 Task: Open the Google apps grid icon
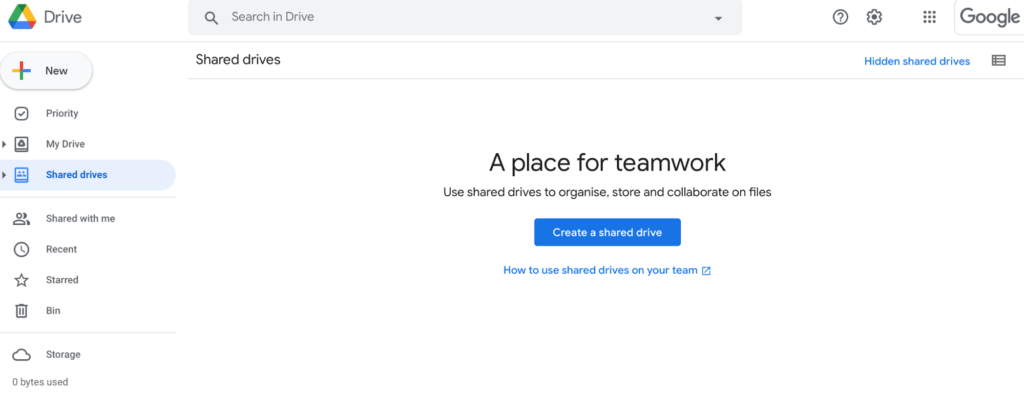point(929,18)
